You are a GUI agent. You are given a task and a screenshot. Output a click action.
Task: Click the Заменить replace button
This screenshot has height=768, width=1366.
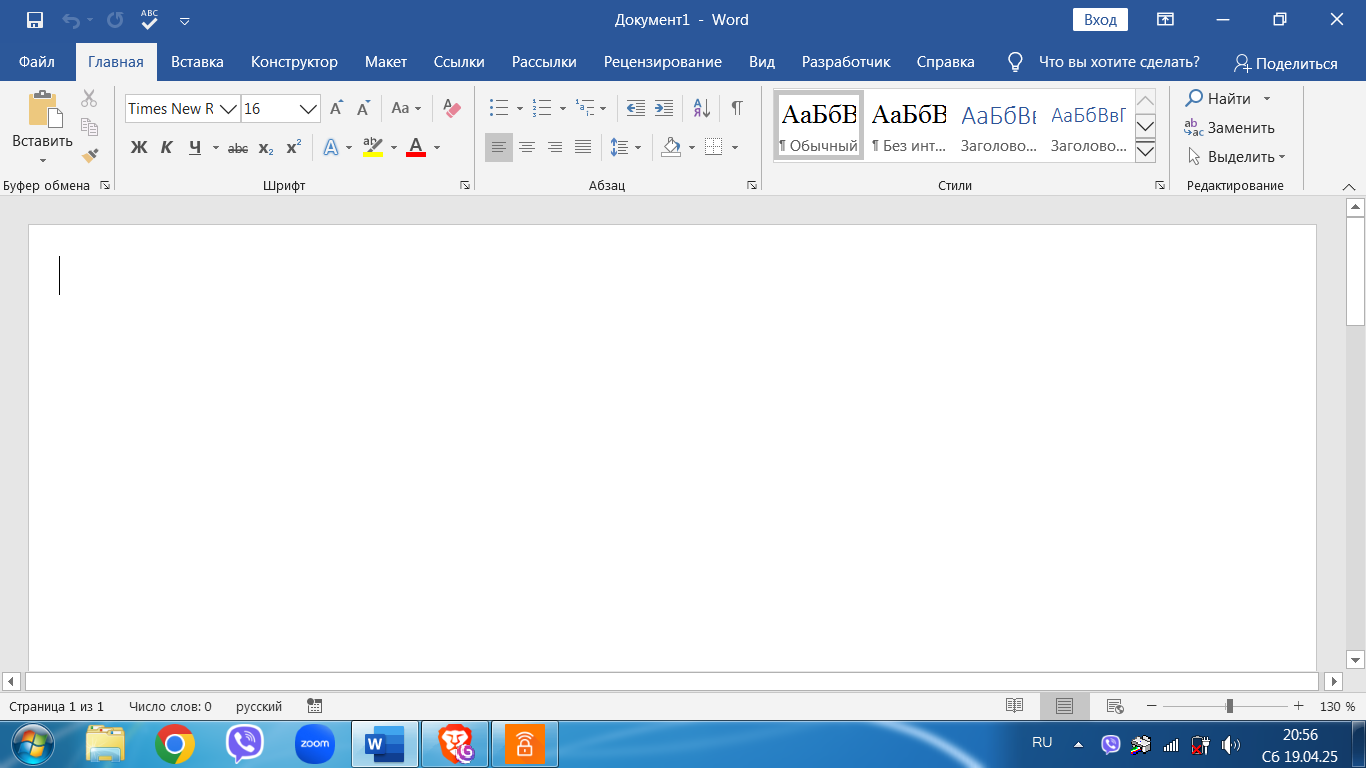pos(1229,127)
